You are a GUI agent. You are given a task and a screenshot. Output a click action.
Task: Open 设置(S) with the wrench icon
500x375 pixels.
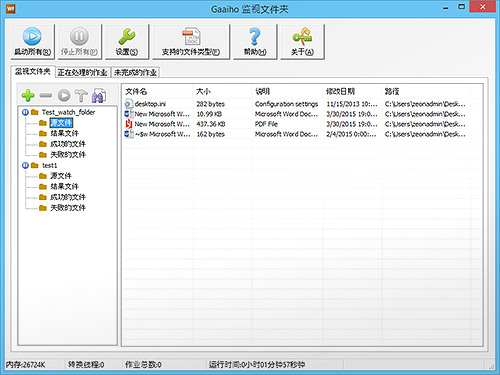[127, 42]
